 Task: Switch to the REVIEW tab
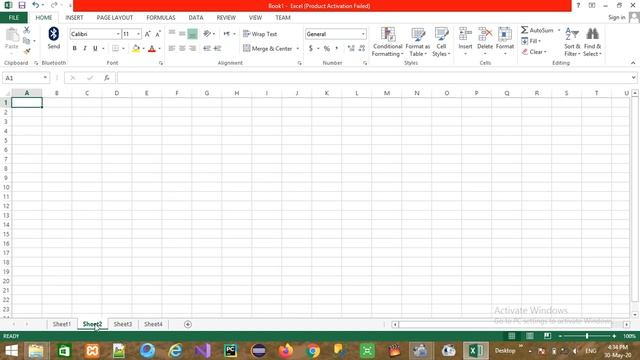click(x=226, y=18)
